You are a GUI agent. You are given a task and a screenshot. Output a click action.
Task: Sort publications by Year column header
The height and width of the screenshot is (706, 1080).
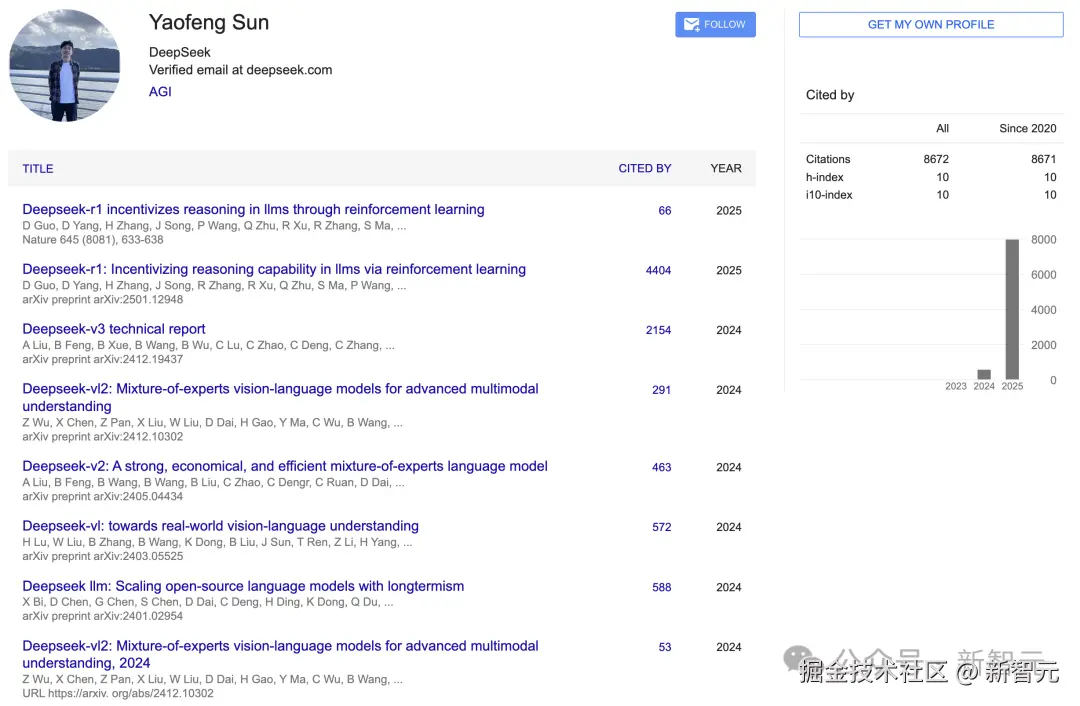[x=725, y=169]
